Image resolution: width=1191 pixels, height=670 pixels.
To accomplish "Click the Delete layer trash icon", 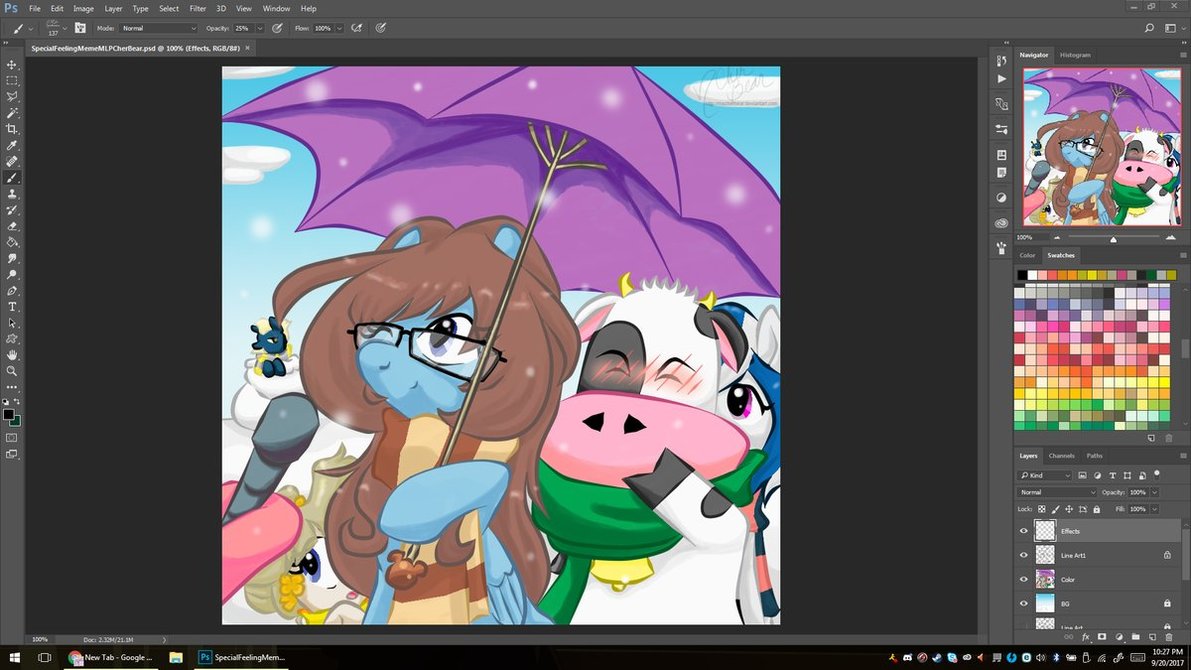I will [x=1168, y=636].
